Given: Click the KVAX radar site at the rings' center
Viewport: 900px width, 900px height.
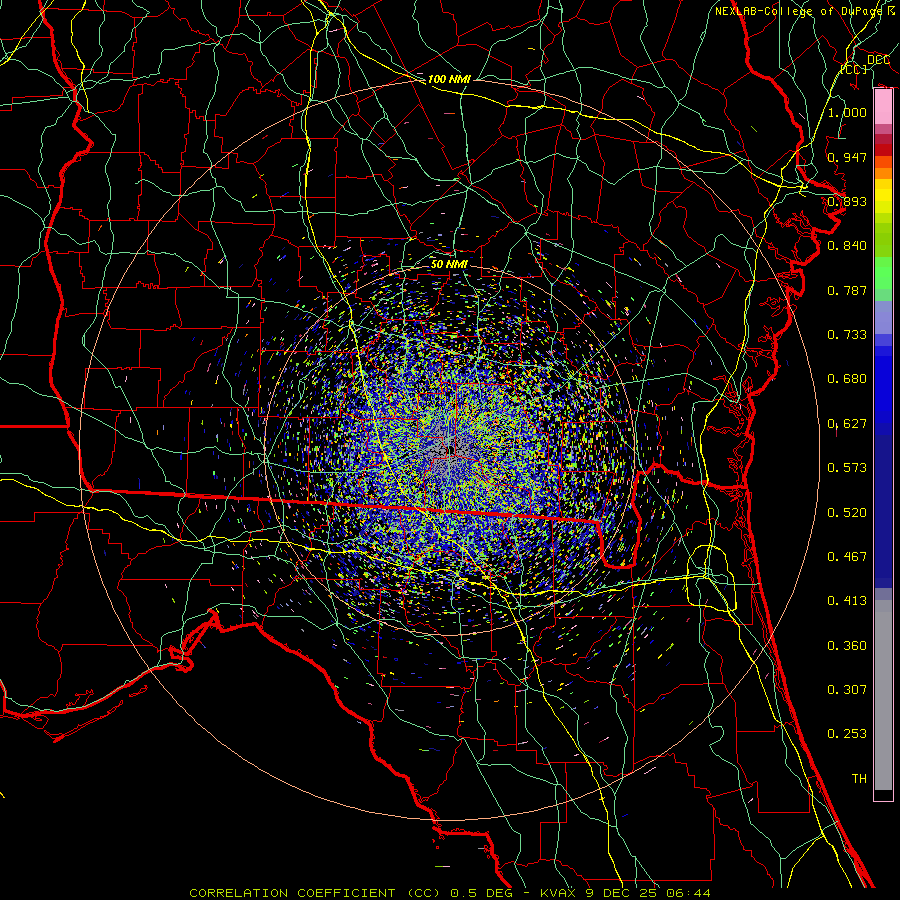Looking at the screenshot, I should (x=449, y=451).
